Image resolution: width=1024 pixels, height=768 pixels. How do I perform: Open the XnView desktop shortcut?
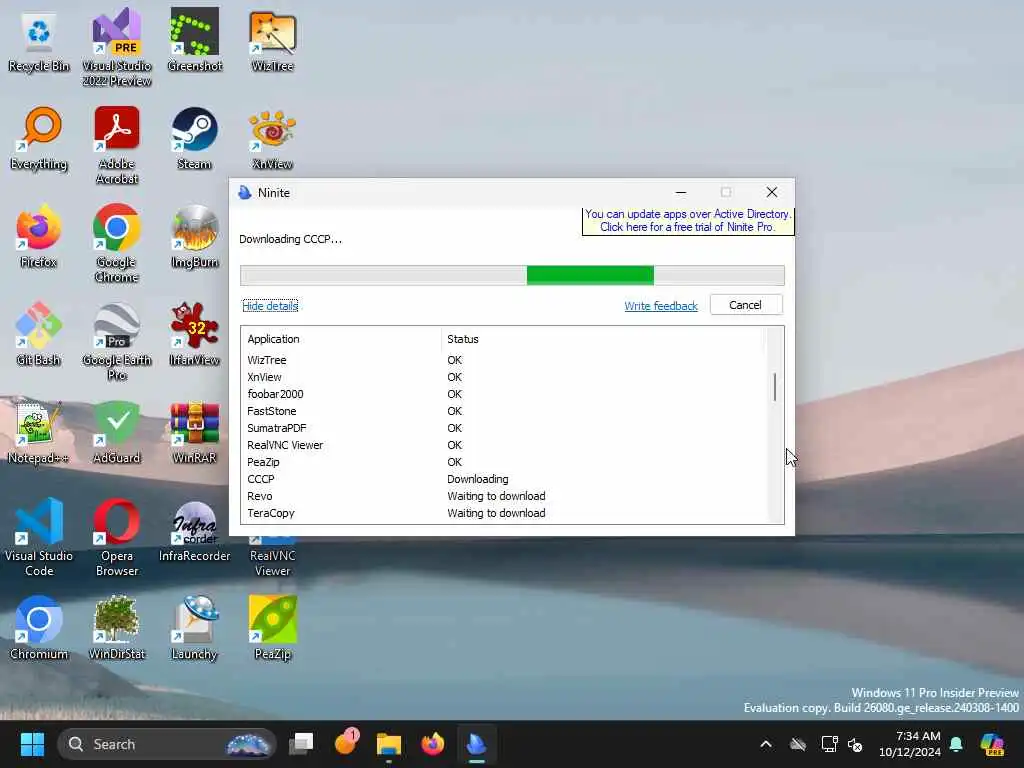pos(272,138)
